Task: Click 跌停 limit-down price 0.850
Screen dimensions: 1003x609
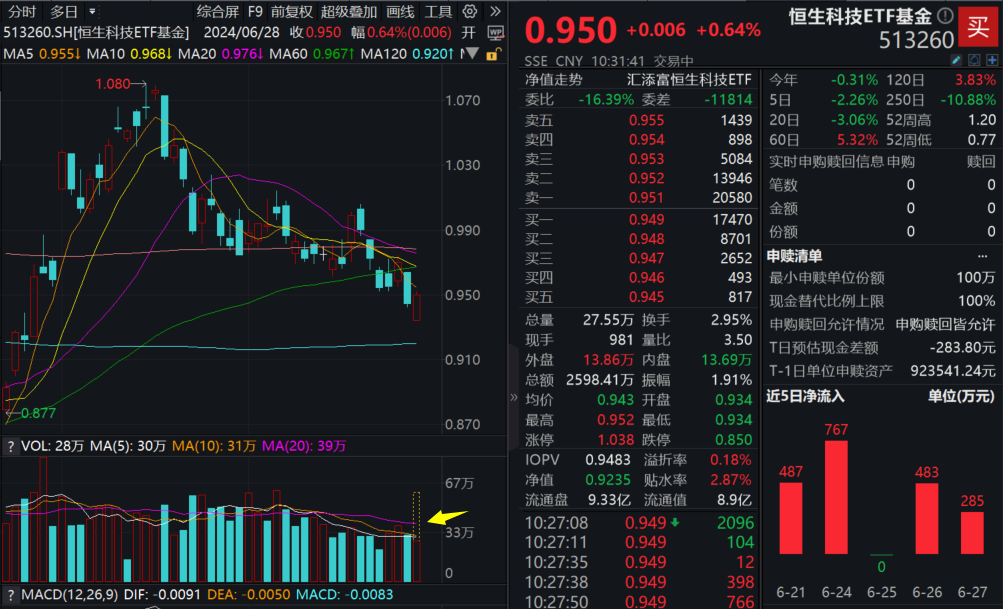Action: (734, 440)
